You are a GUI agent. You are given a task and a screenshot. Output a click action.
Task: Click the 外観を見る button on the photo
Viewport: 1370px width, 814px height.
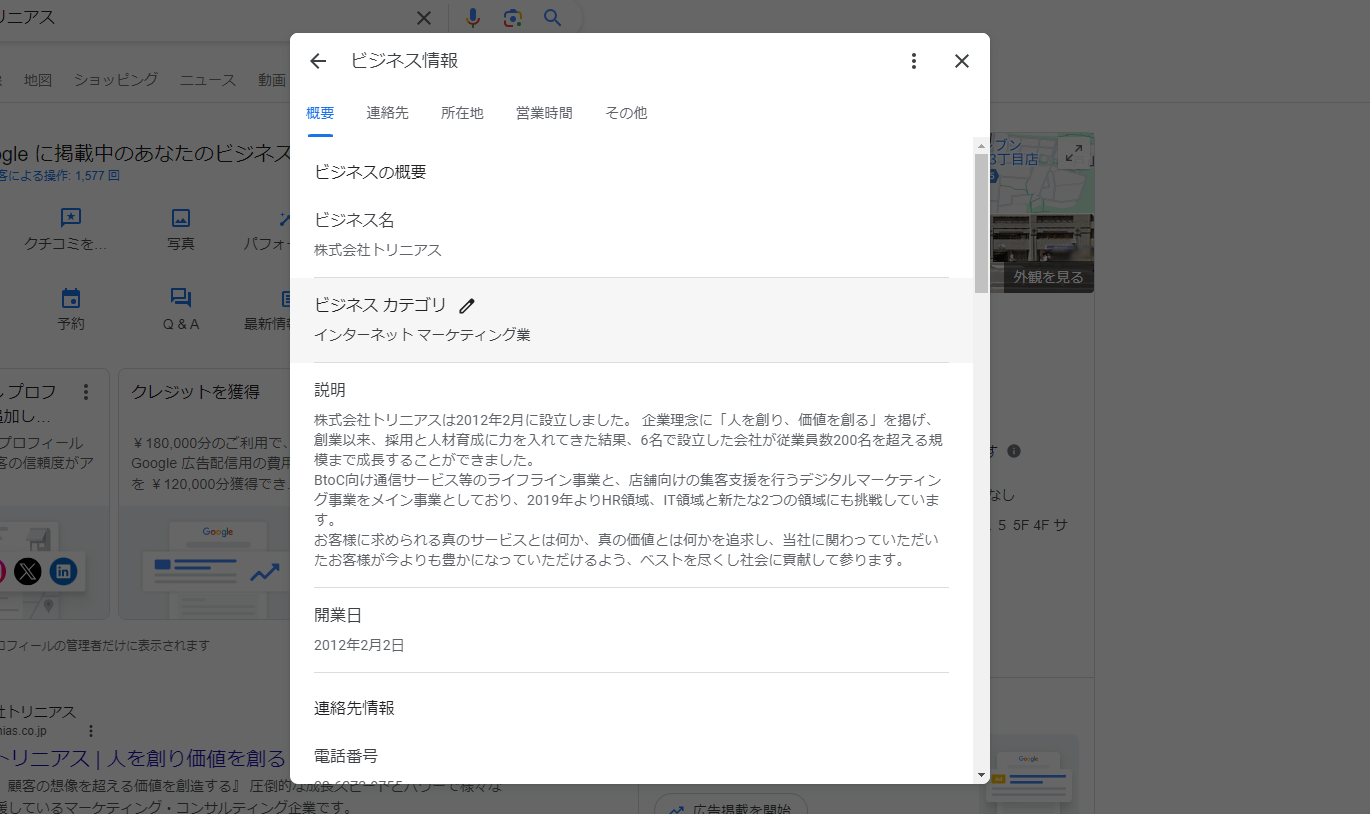pyautogui.click(x=1048, y=277)
